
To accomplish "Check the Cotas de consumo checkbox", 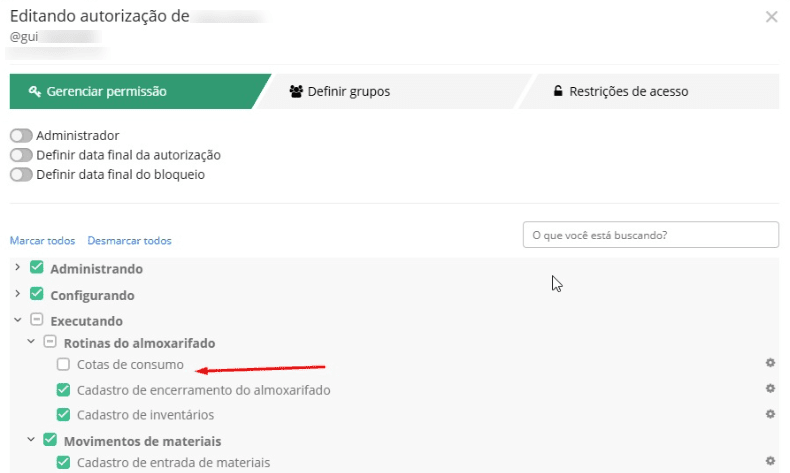I will point(63,364).
